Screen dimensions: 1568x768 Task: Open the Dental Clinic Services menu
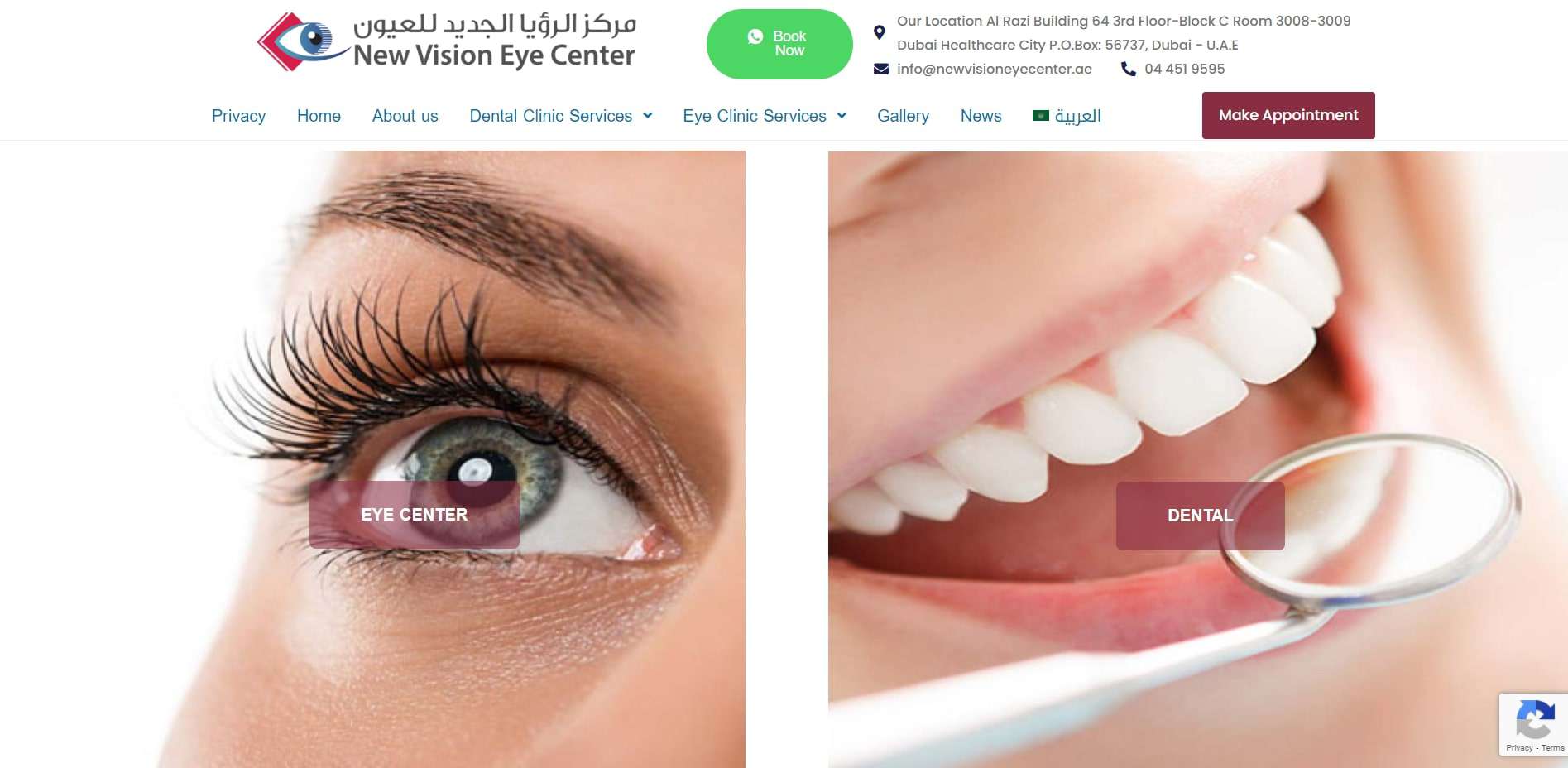(x=551, y=116)
